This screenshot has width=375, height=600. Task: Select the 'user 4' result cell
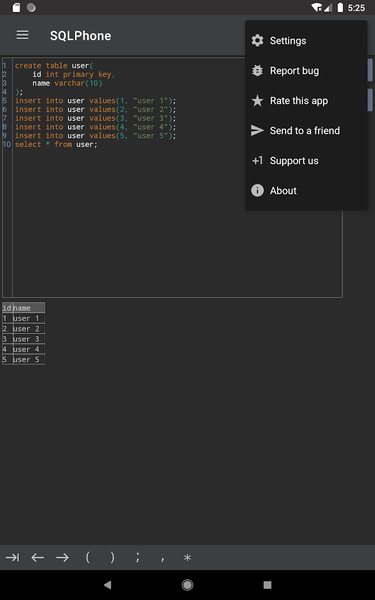tap(29, 349)
